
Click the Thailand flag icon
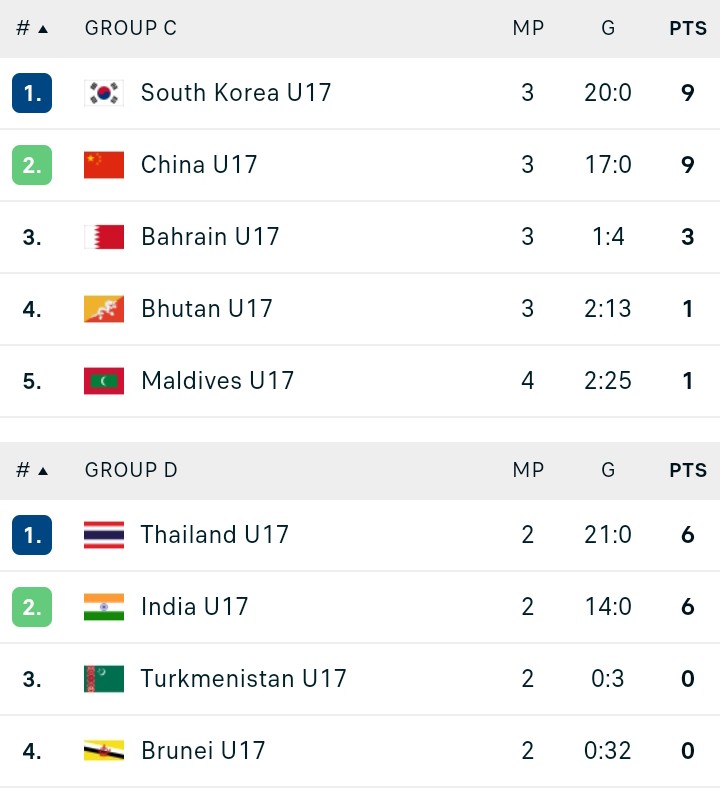tap(104, 535)
